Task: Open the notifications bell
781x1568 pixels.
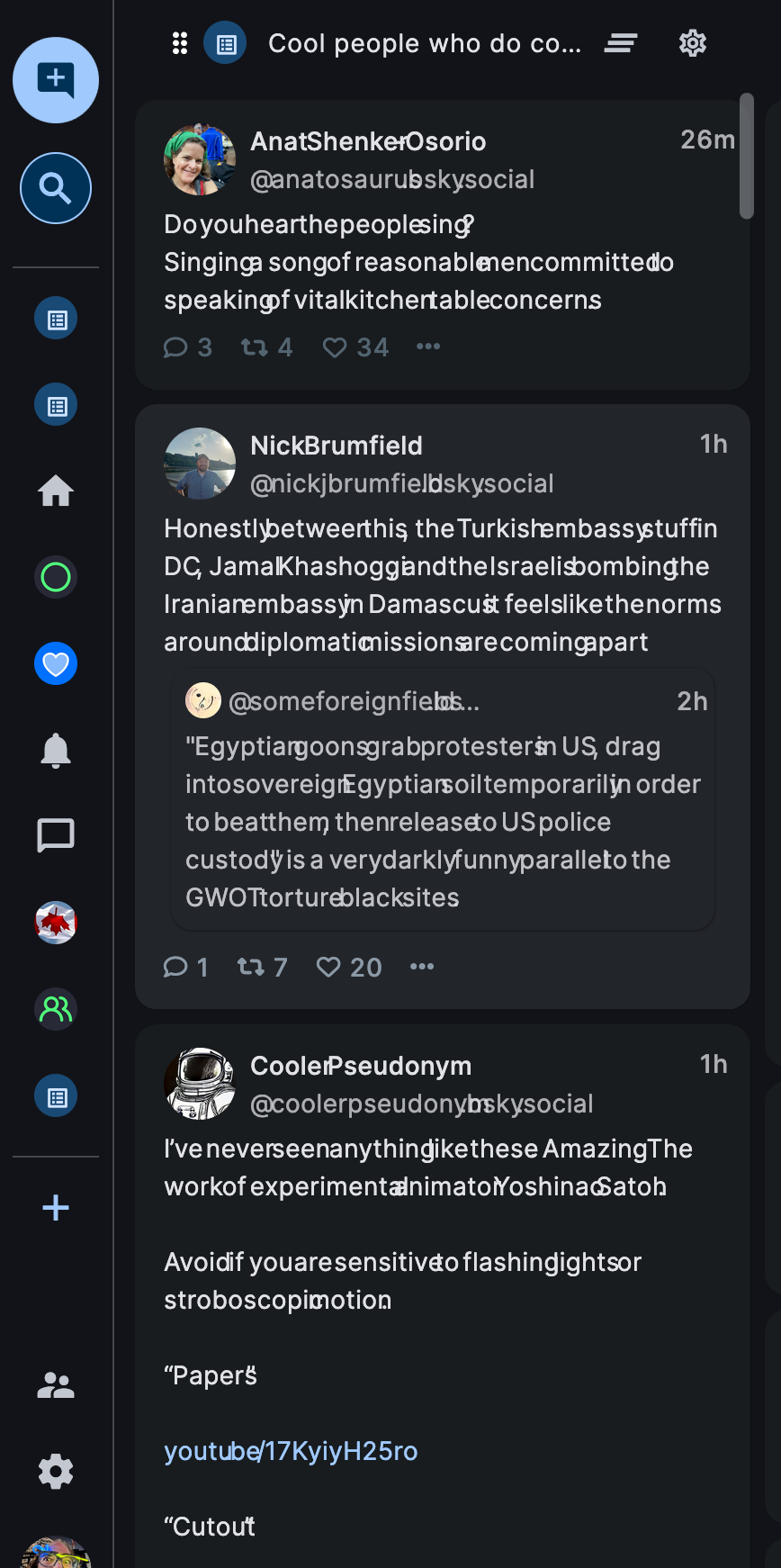Action: 56,750
